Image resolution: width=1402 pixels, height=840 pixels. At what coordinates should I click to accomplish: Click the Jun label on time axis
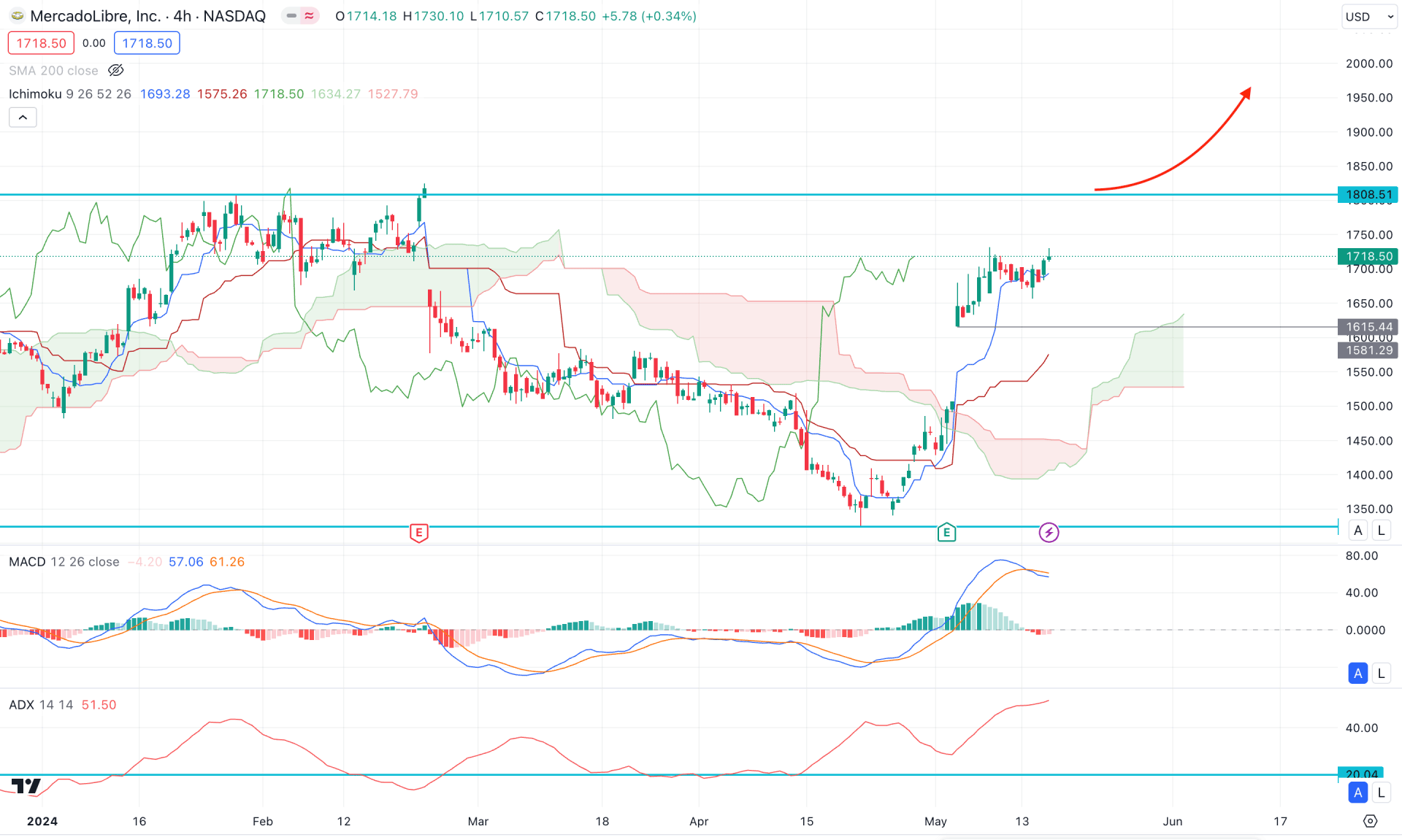pyautogui.click(x=1172, y=821)
